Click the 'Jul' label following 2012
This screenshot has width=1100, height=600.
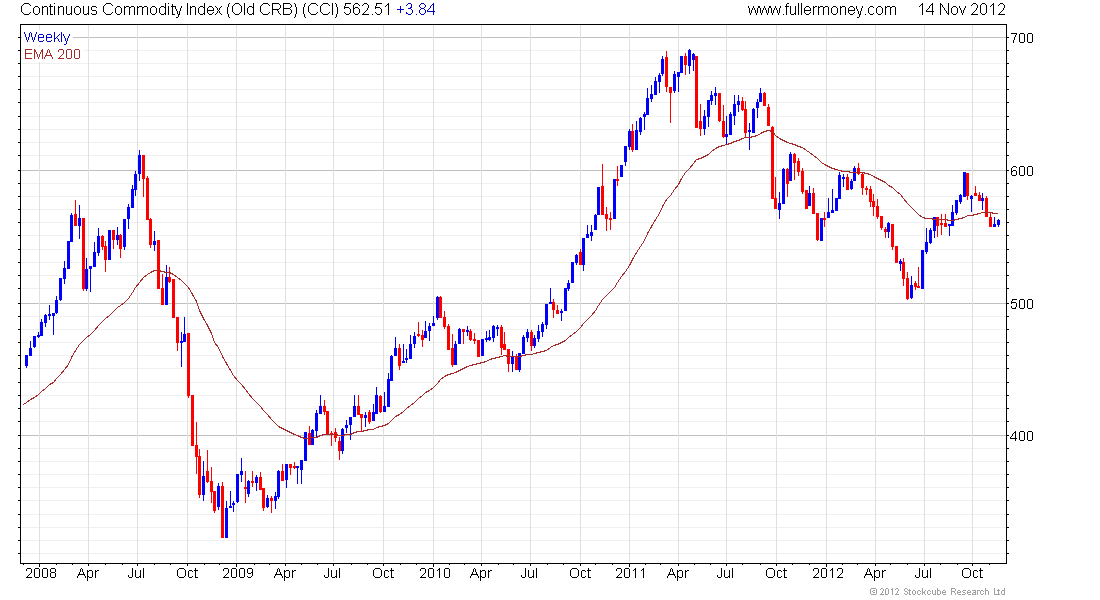pyautogui.click(x=923, y=573)
